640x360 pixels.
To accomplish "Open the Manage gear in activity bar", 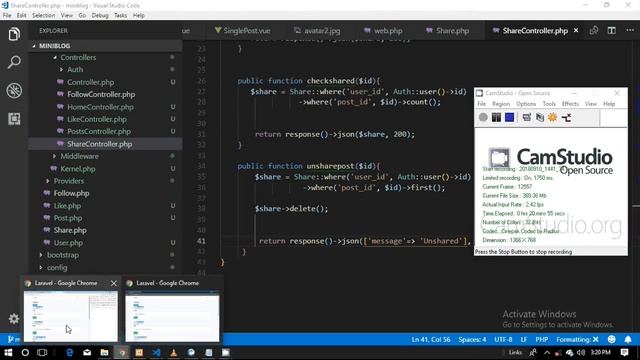I will point(14,318).
